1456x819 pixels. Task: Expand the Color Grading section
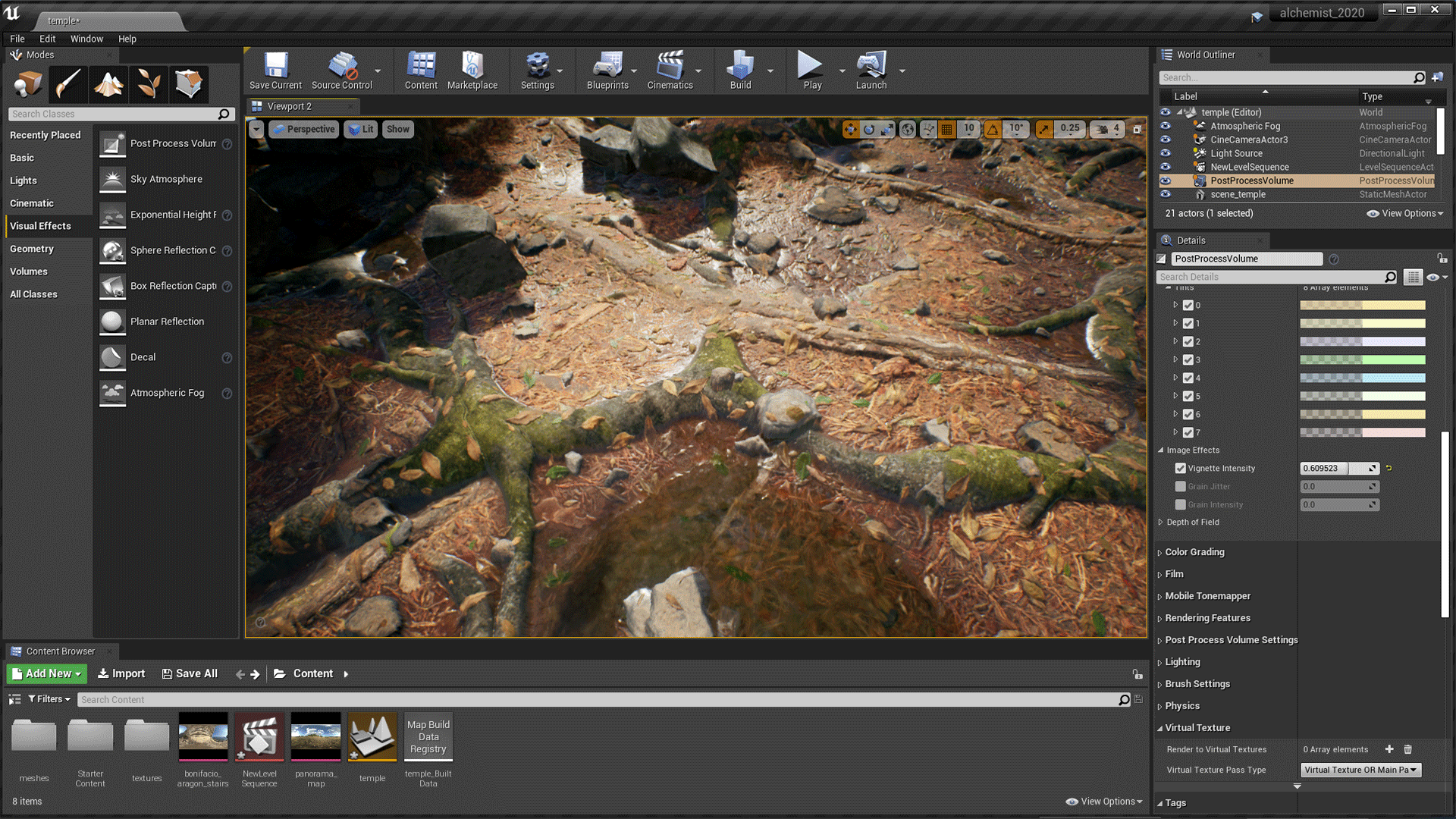click(x=1194, y=552)
